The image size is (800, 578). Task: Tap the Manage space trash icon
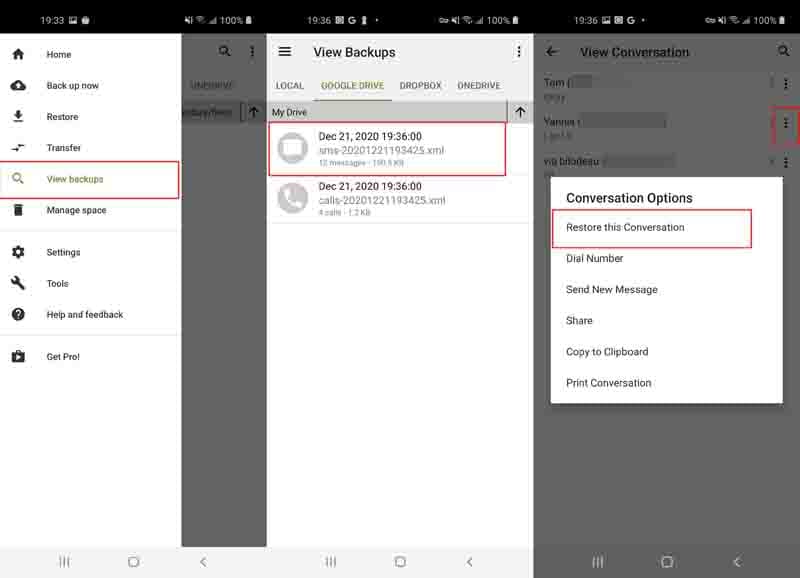pos(15,210)
